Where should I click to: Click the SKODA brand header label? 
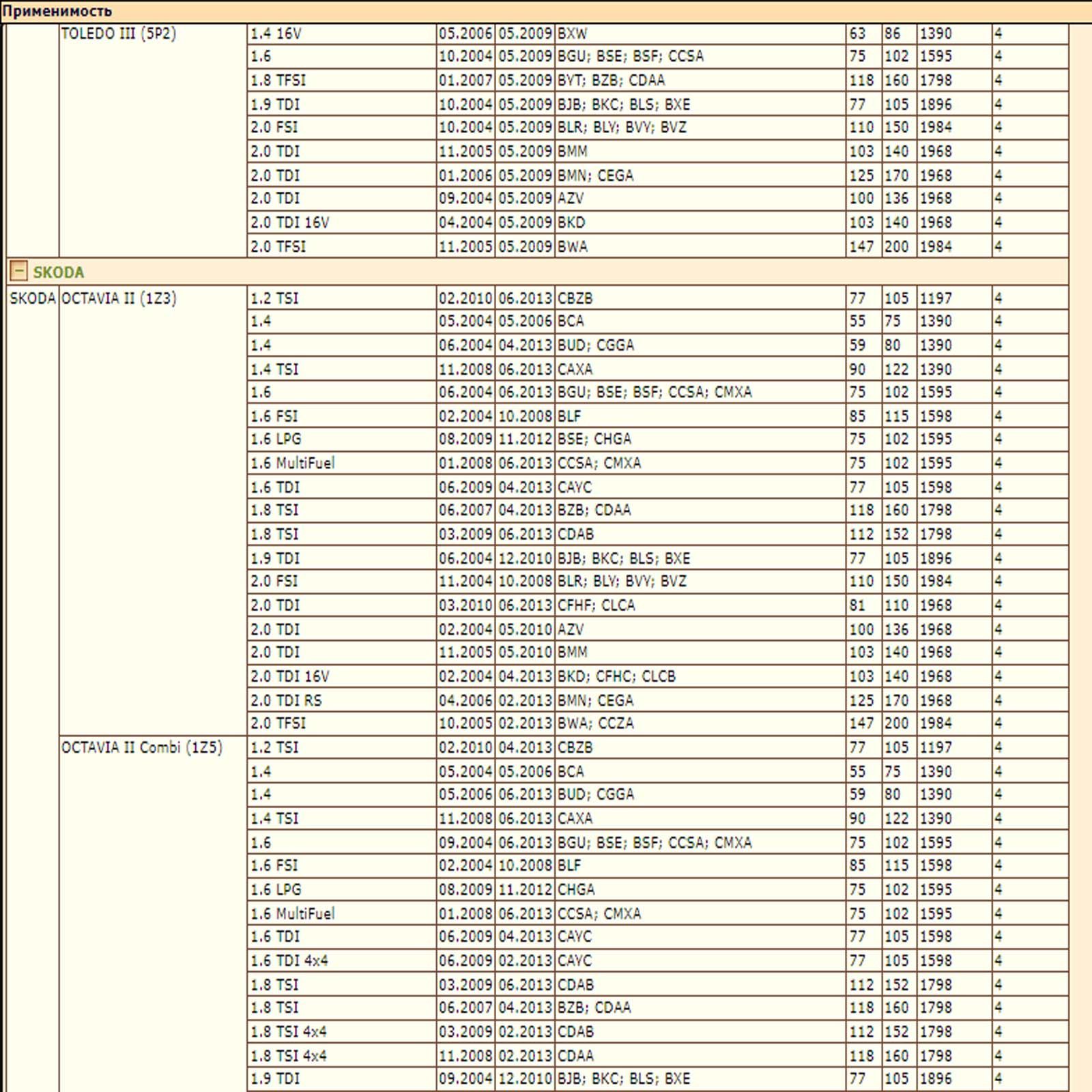[59, 272]
